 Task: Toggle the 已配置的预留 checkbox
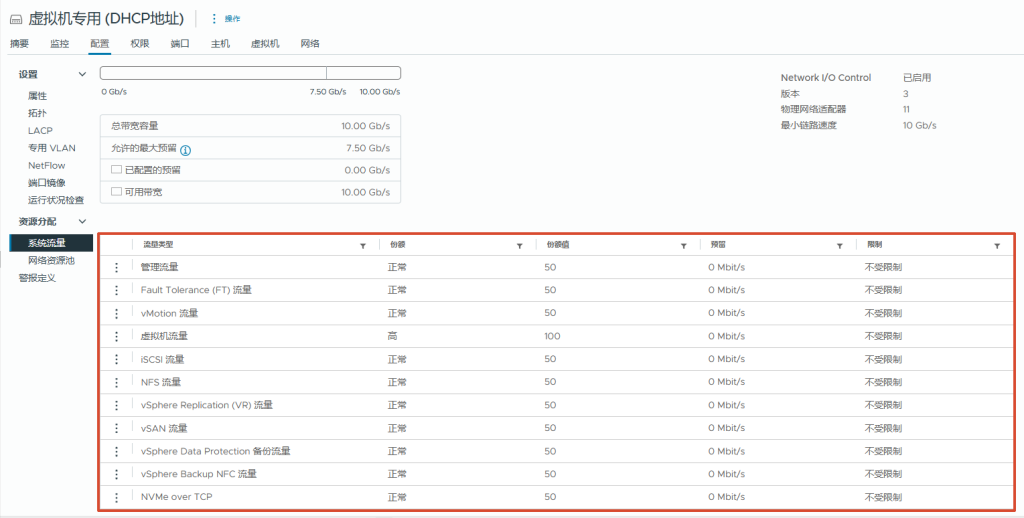tap(116, 170)
